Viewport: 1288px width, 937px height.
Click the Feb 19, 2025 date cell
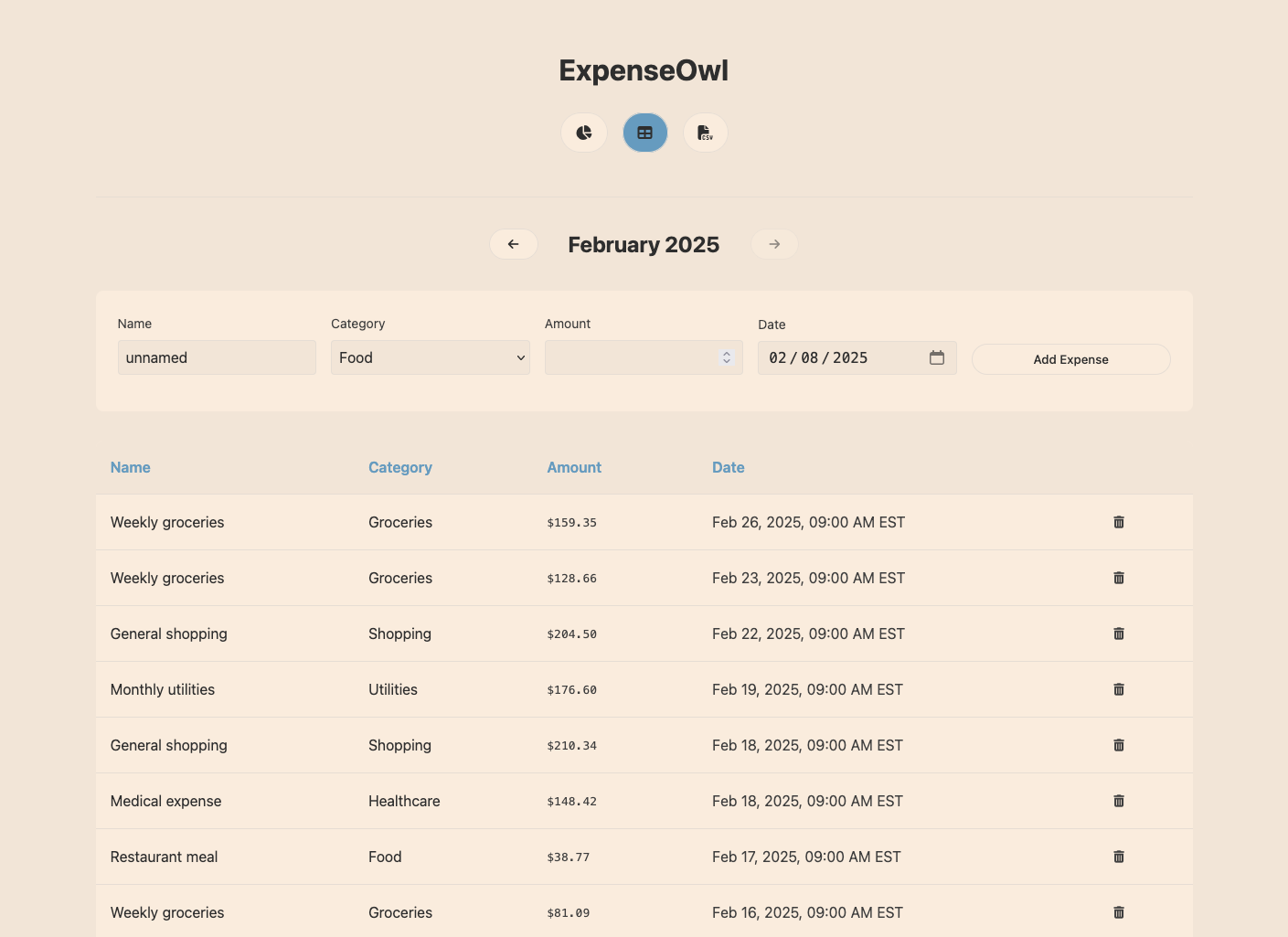808,689
